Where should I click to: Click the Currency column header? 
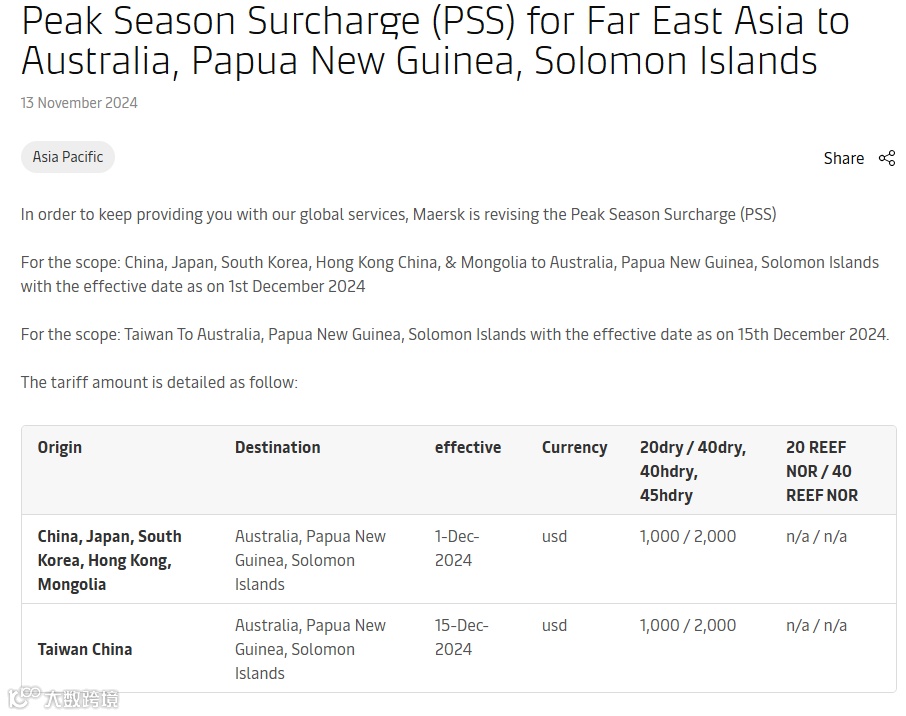click(x=574, y=448)
